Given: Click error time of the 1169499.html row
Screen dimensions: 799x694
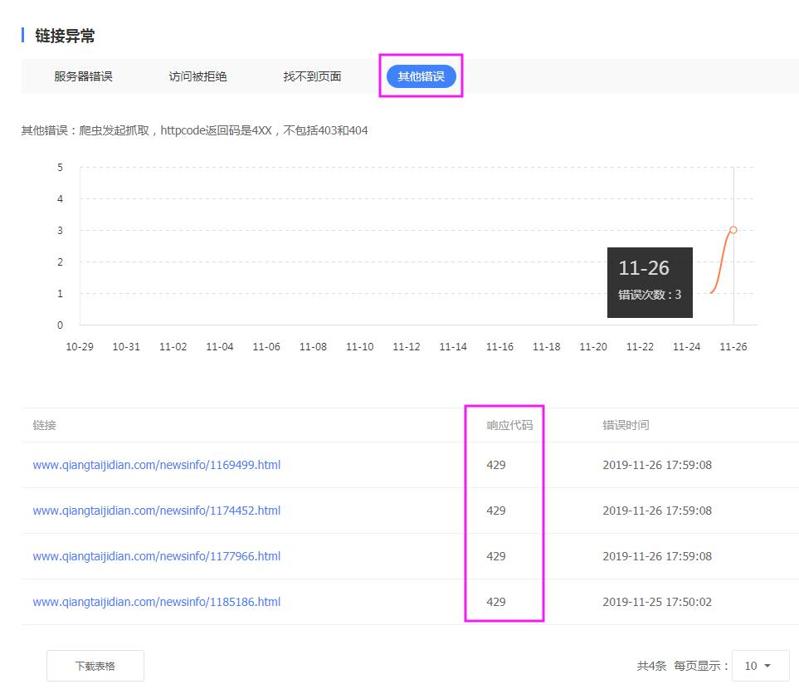Looking at the screenshot, I should [x=657, y=465].
